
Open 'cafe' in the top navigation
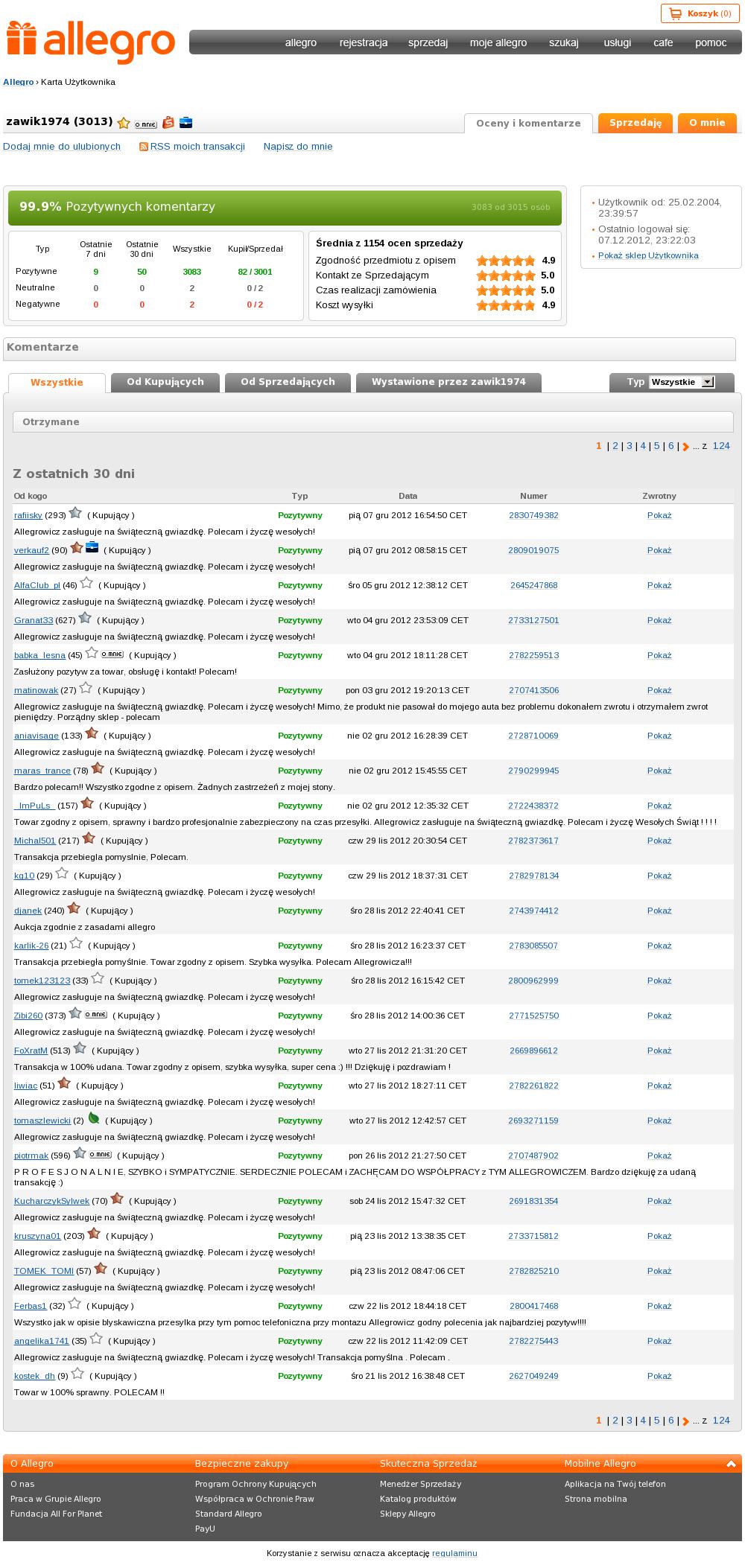pyautogui.click(x=663, y=42)
